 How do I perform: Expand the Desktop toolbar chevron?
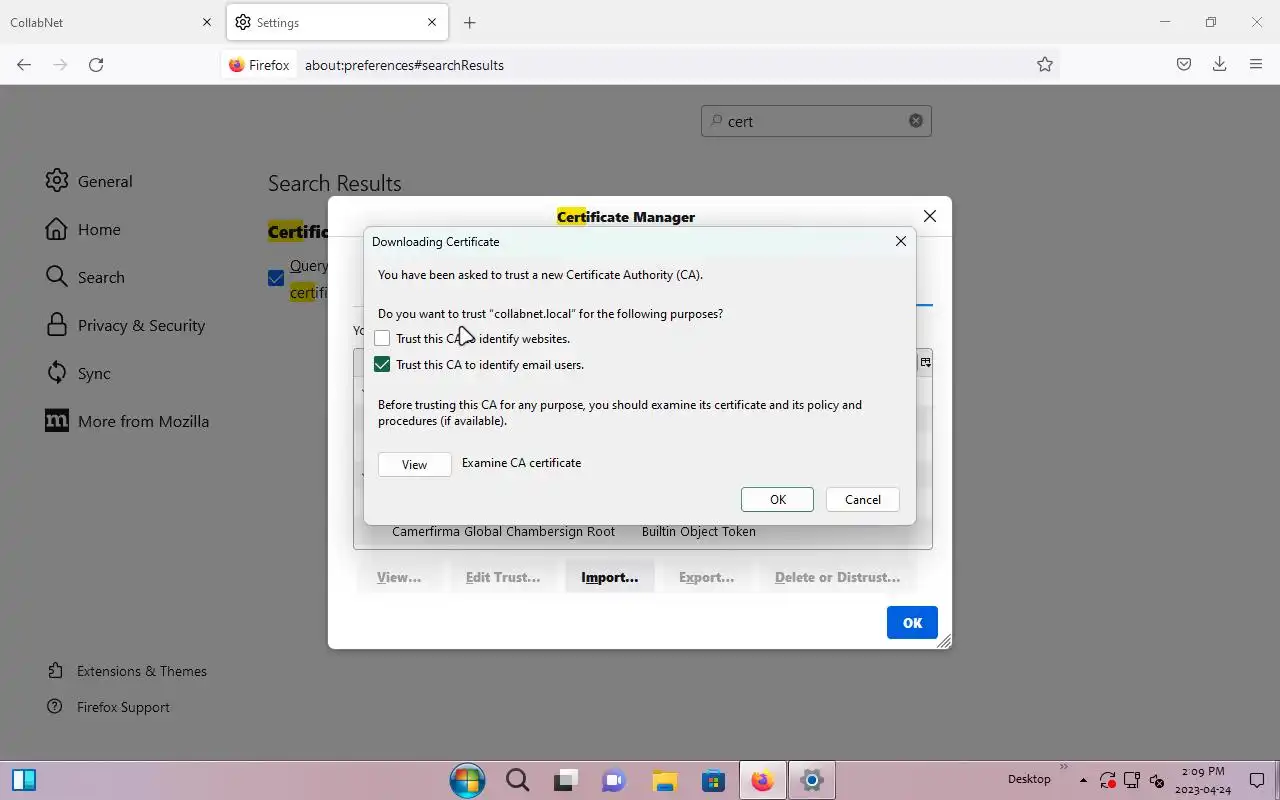[x=1064, y=768]
